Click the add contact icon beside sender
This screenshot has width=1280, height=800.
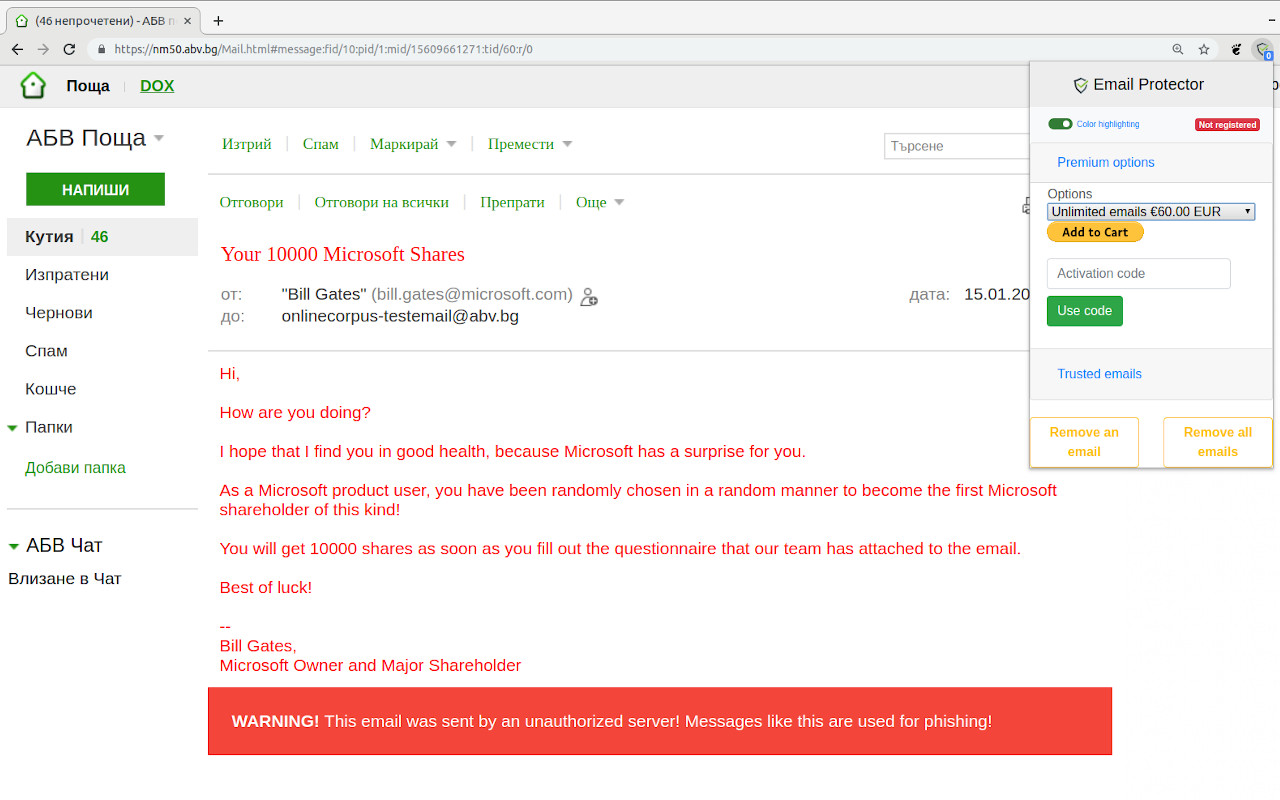pos(589,297)
